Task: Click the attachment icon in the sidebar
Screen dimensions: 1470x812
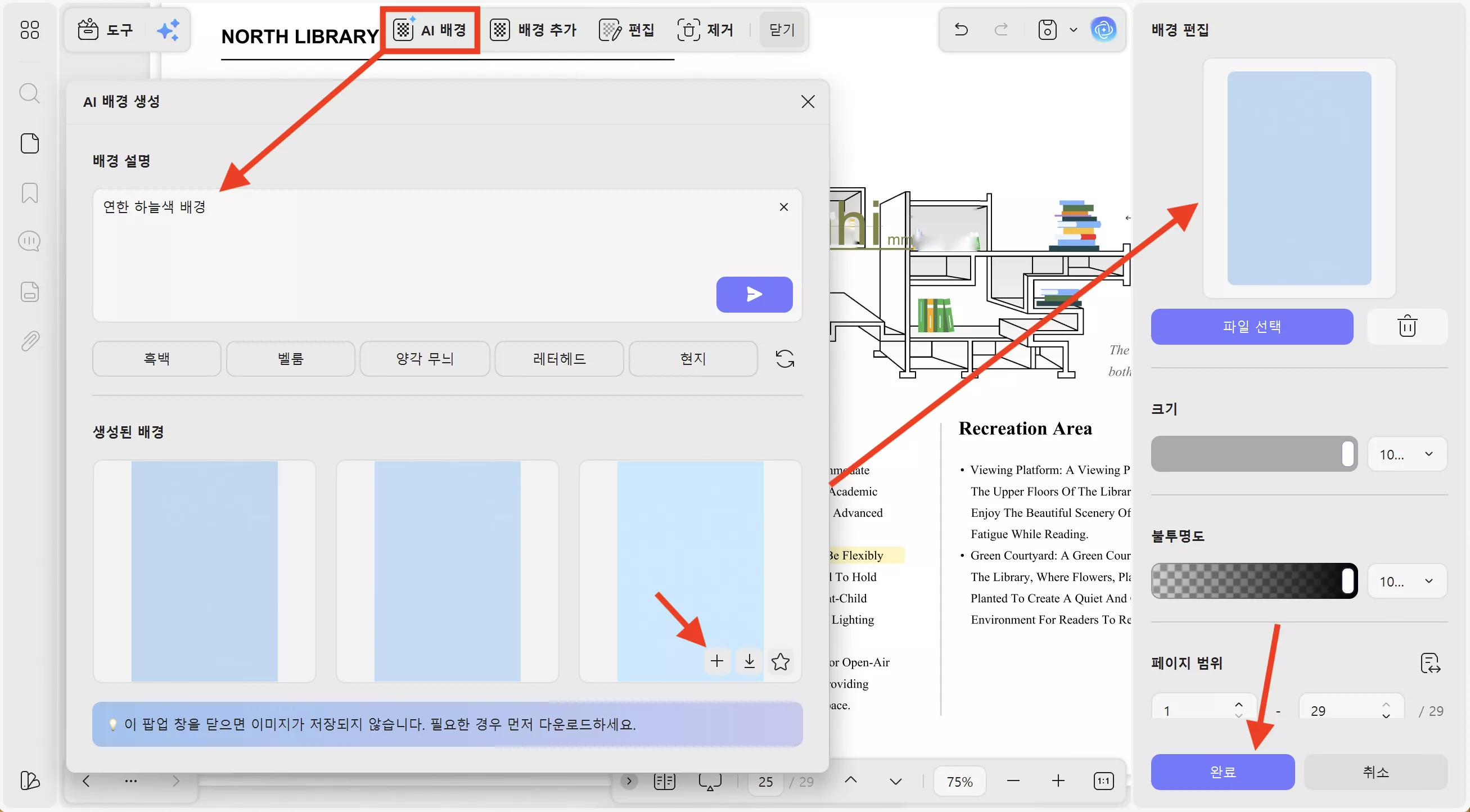Action: [x=29, y=340]
